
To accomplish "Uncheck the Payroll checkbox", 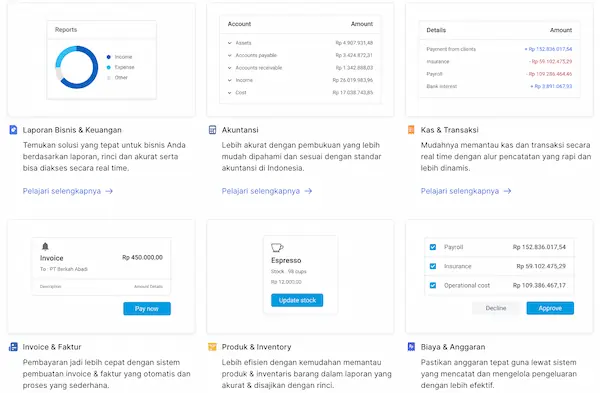I will coord(433,247).
